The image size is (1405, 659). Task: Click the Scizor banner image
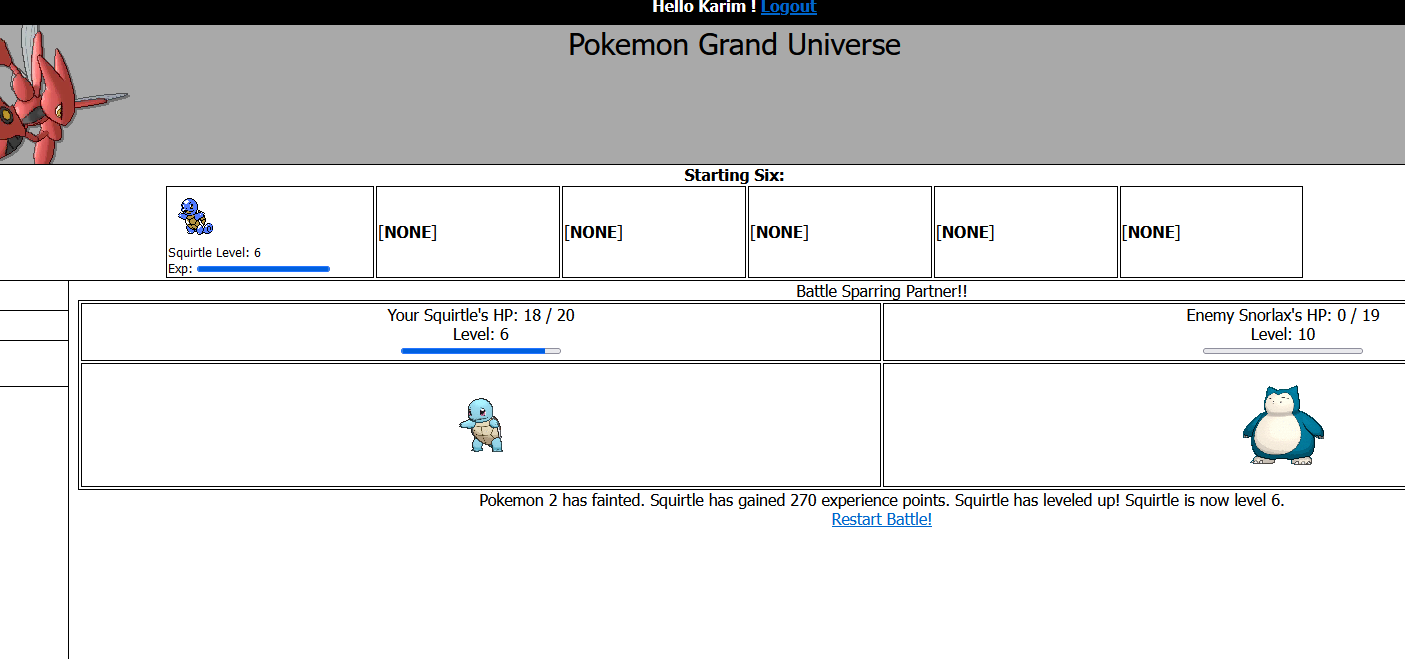click(x=64, y=94)
